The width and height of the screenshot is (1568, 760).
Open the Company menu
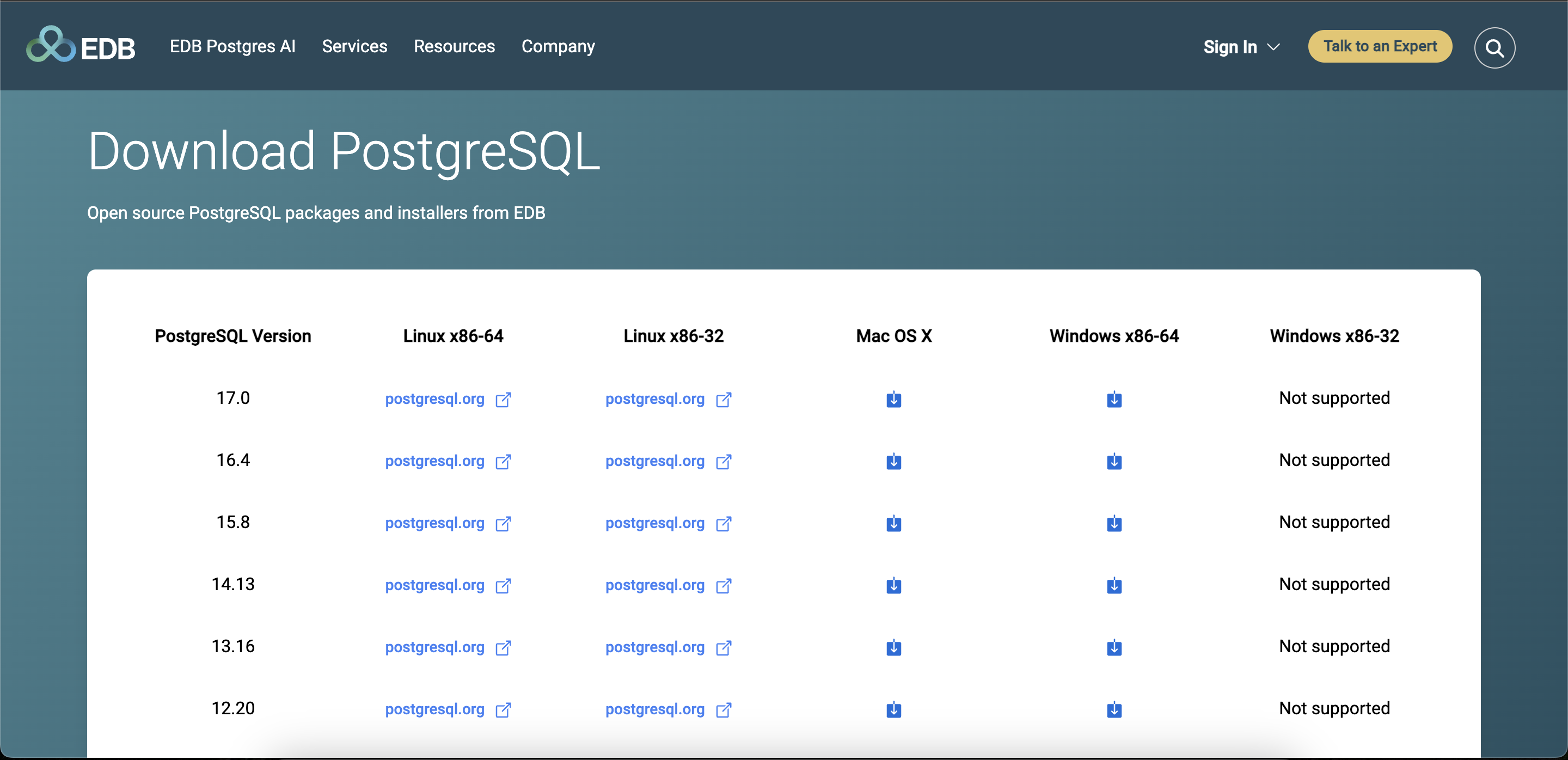point(558,46)
